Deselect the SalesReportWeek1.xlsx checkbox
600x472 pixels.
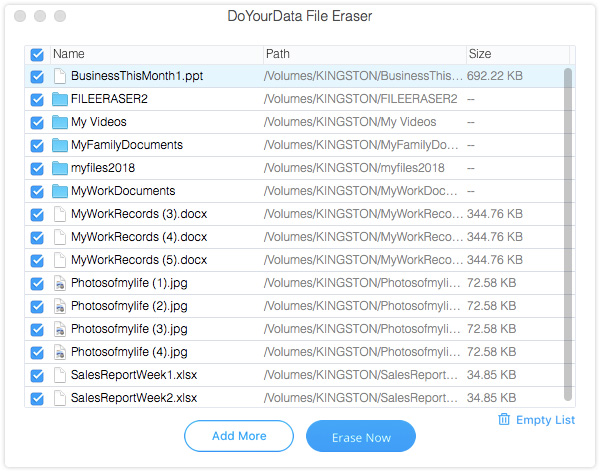37,375
